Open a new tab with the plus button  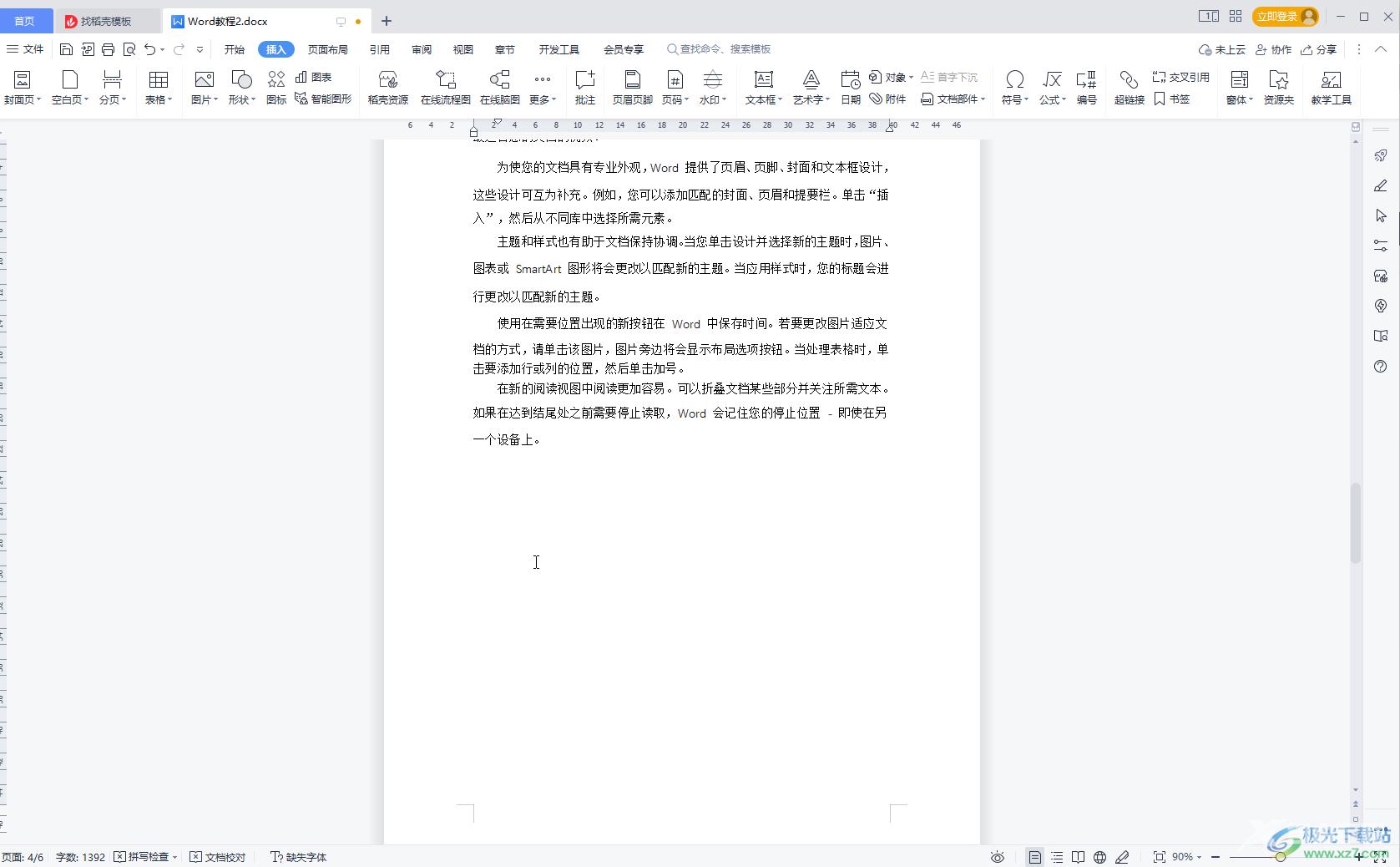tap(387, 21)
